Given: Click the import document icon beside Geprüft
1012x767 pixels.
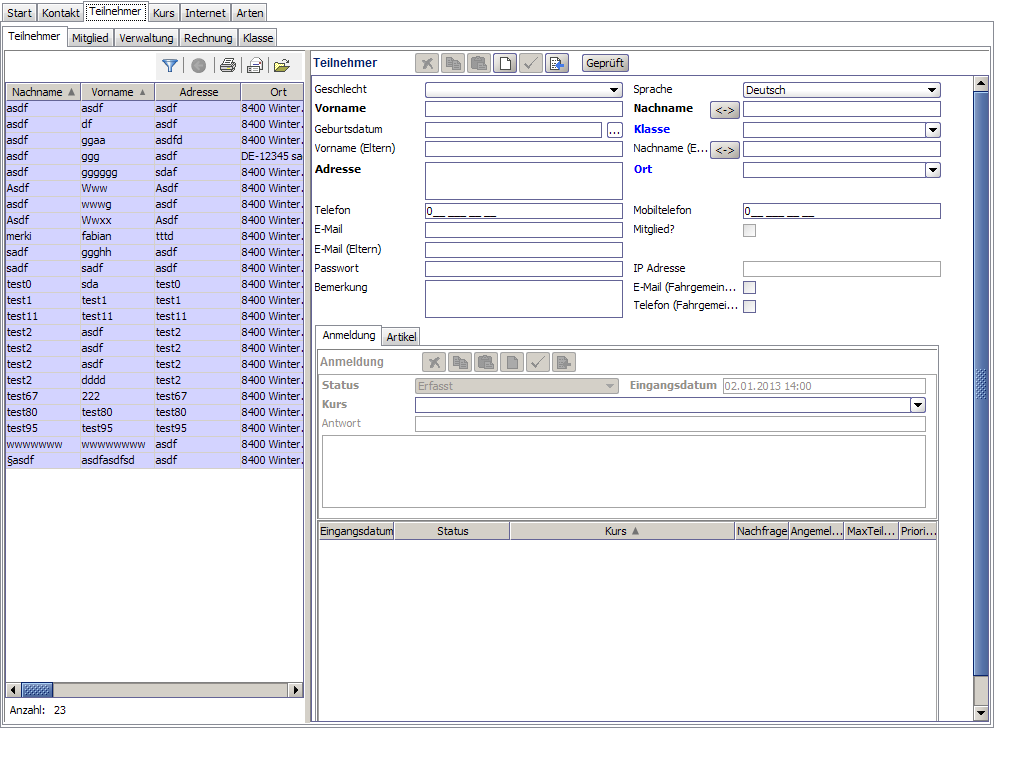Looking at the screenshot, I should pos(556,63).
